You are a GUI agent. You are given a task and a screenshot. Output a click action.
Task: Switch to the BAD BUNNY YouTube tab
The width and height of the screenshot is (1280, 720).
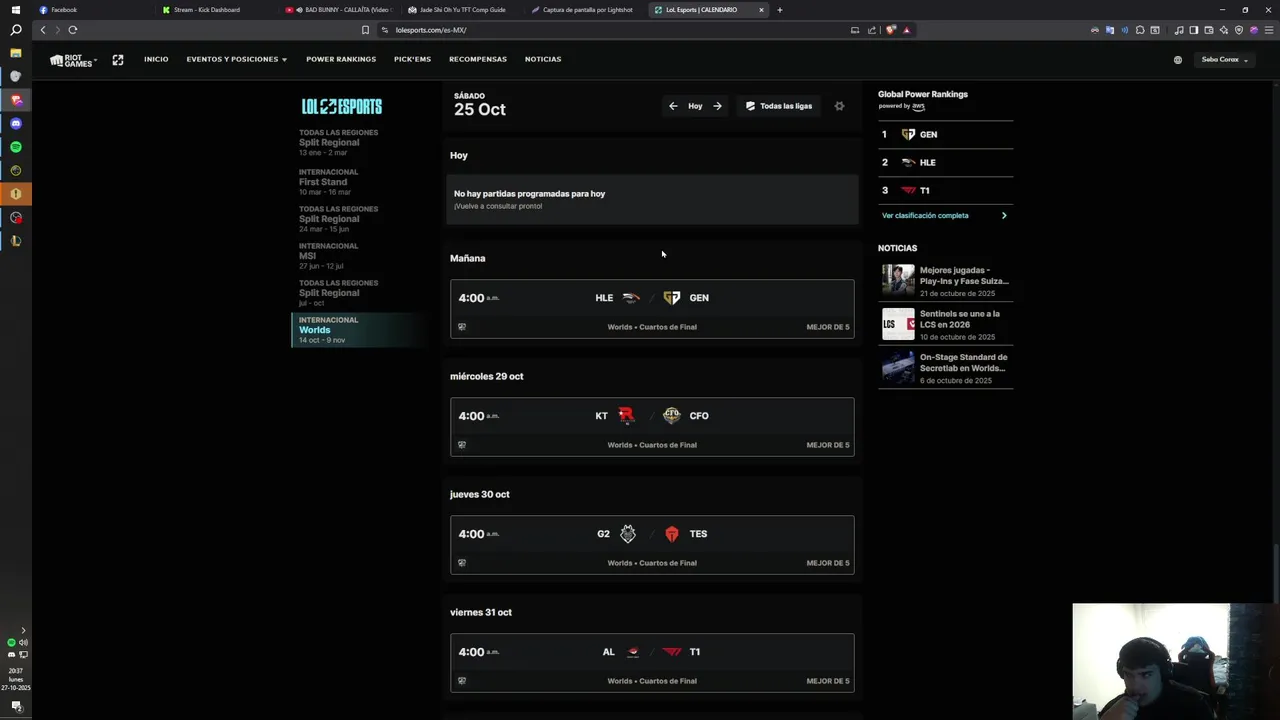(340, 10)
